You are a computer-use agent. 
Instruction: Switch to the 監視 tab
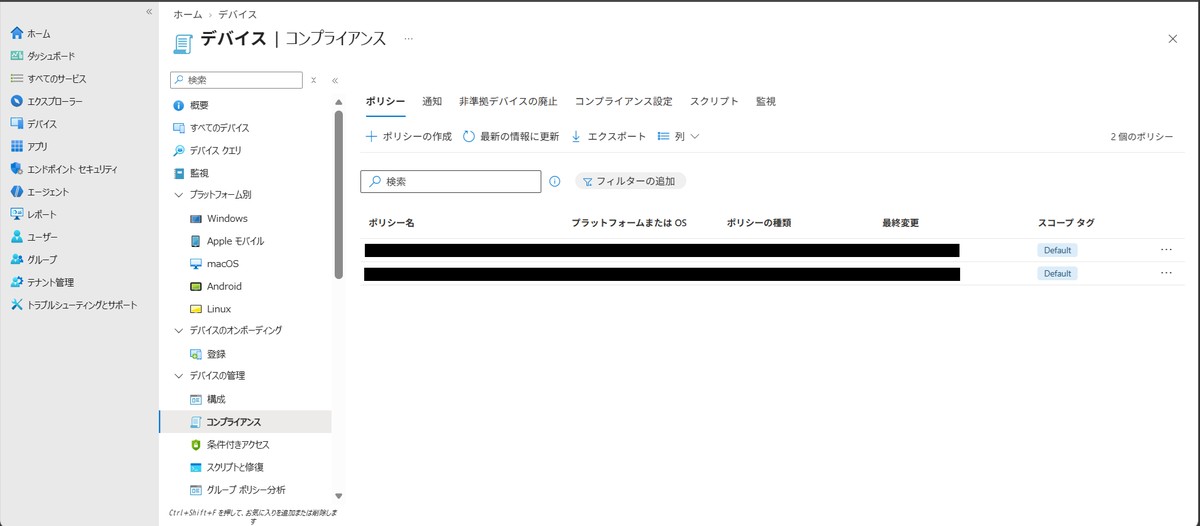pyautogui.click(x=766, y=102)
